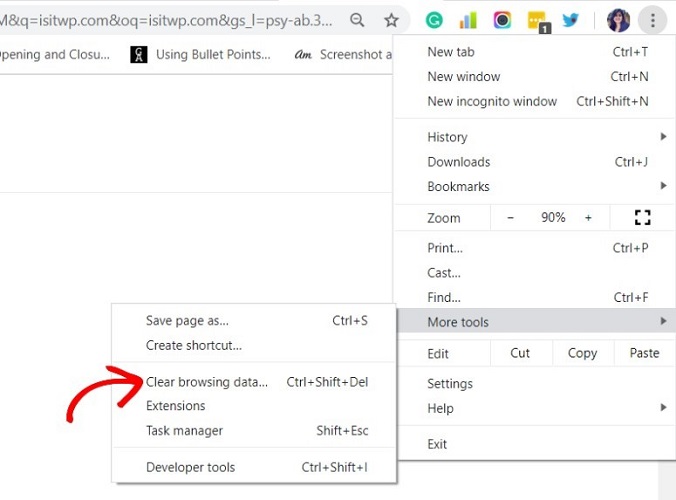Decrease zoom with the minus button

(x=510, y=218)
